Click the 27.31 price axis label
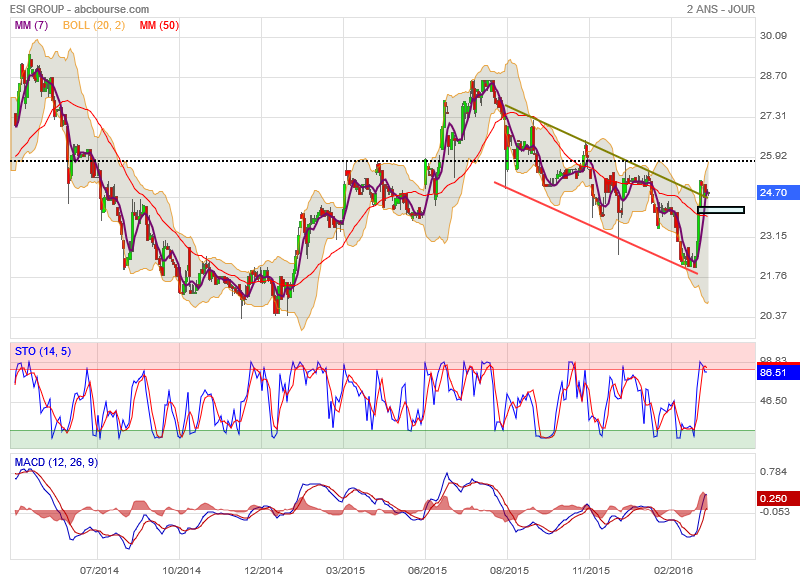The image size is (800, 580). pos(773,116)
